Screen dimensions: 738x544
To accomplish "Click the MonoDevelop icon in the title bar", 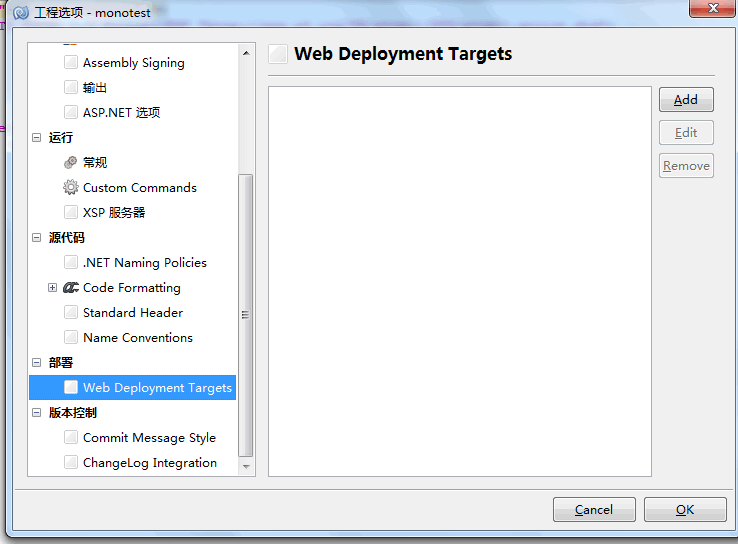I will tap(21, 13).
